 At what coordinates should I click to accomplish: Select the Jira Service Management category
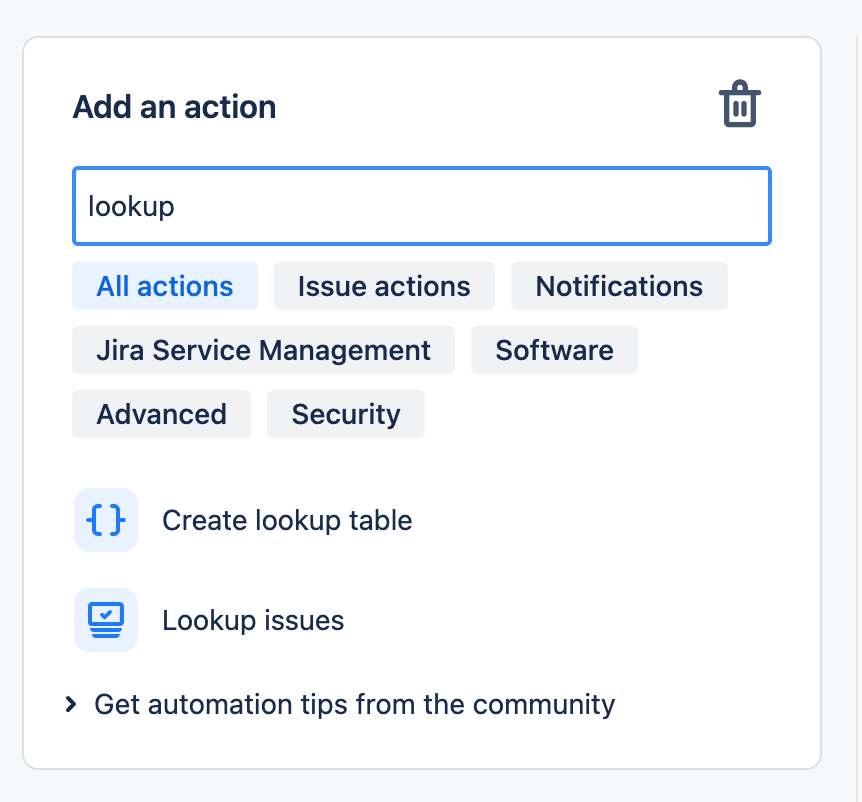[x=262, y=350]
